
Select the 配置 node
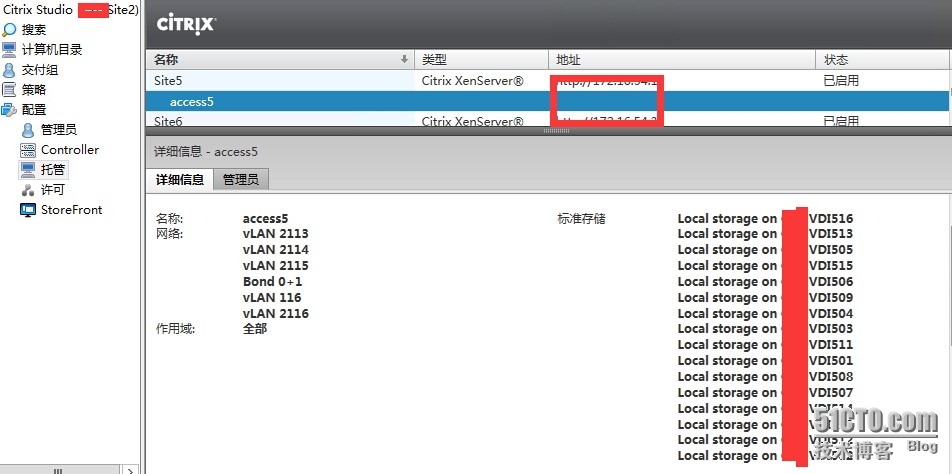(34, 110)
